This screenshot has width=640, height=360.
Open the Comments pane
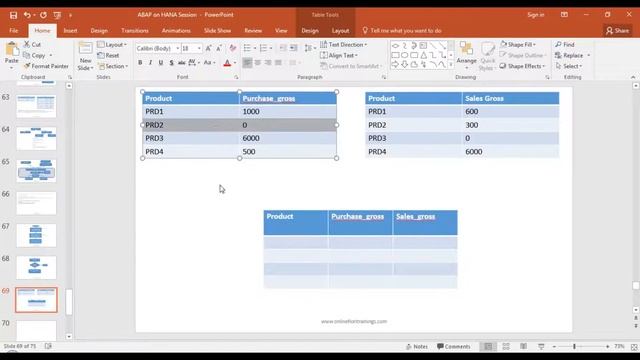pos(453,347)
